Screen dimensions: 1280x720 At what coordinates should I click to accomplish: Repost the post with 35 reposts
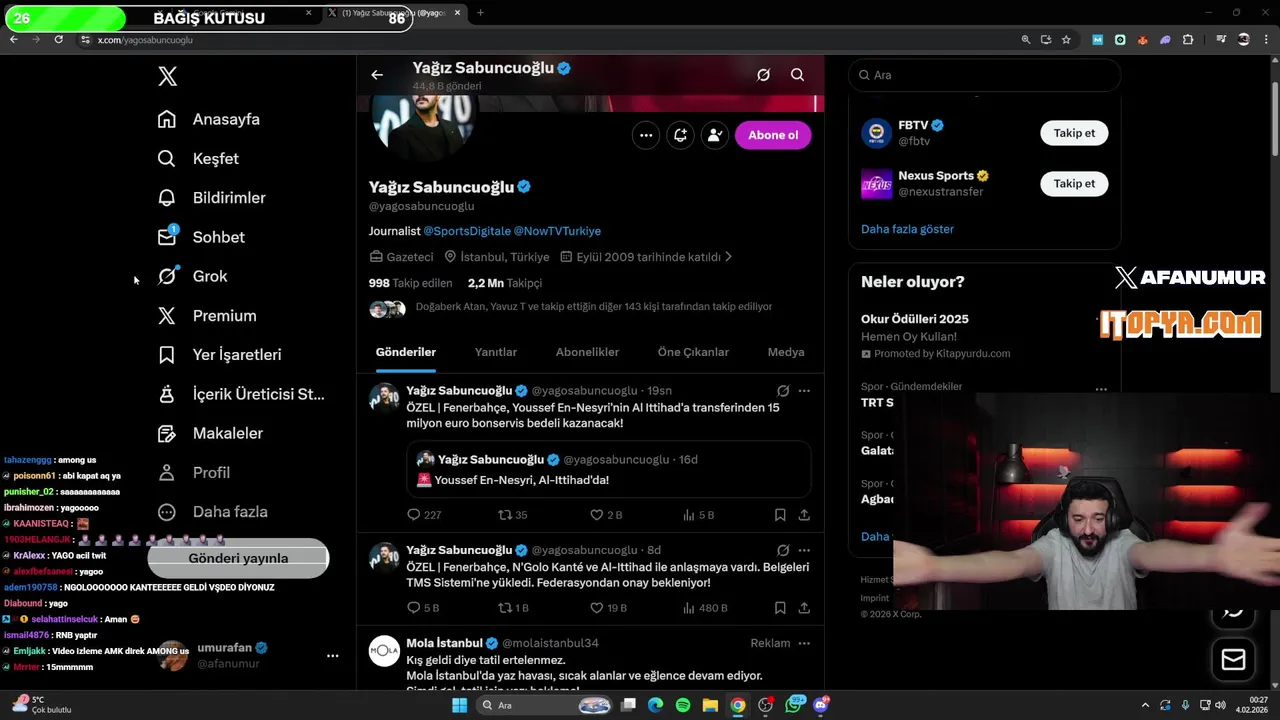(513, 515)
